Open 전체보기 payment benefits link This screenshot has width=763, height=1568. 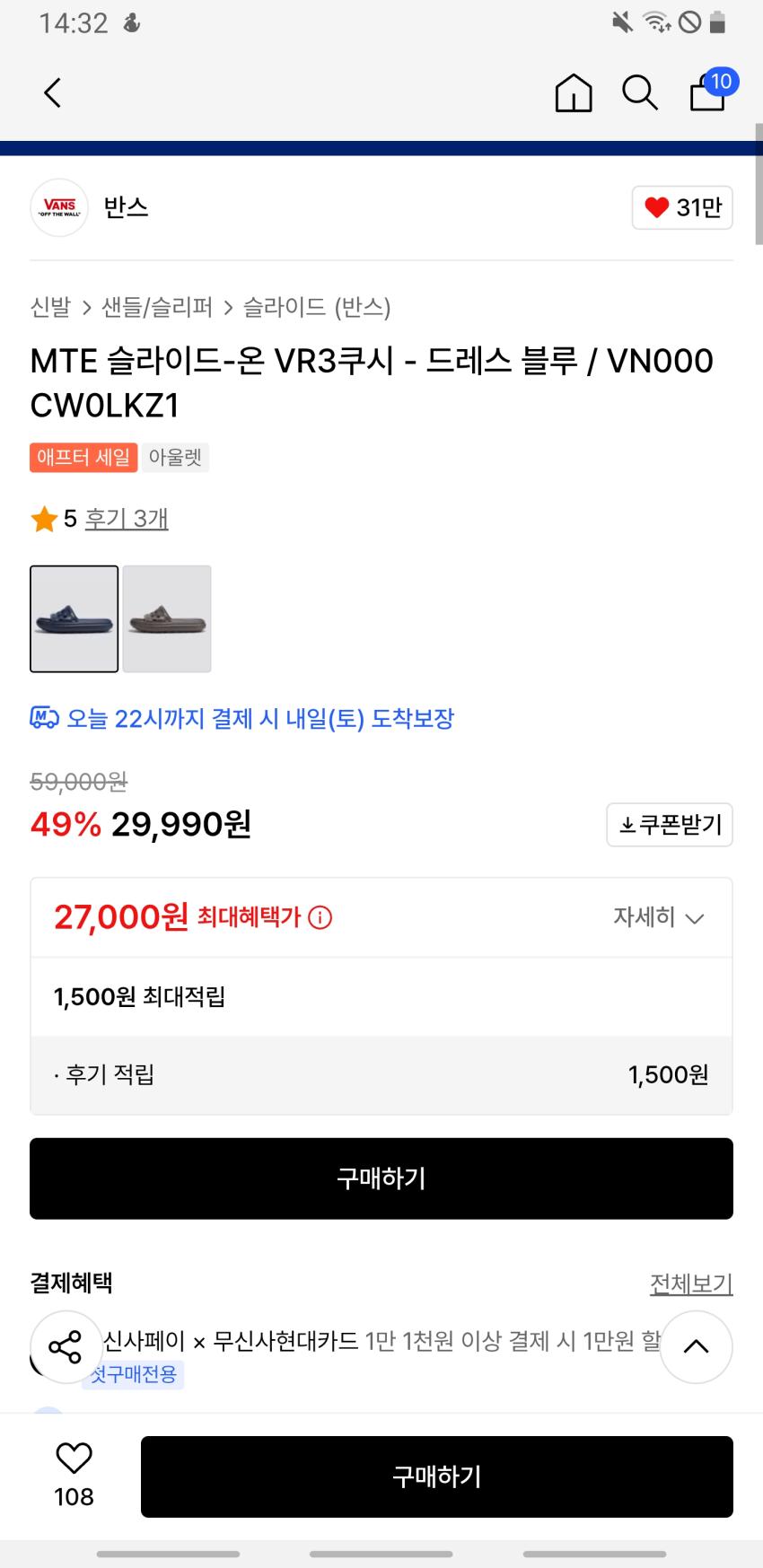click(x=690, y=1284)
